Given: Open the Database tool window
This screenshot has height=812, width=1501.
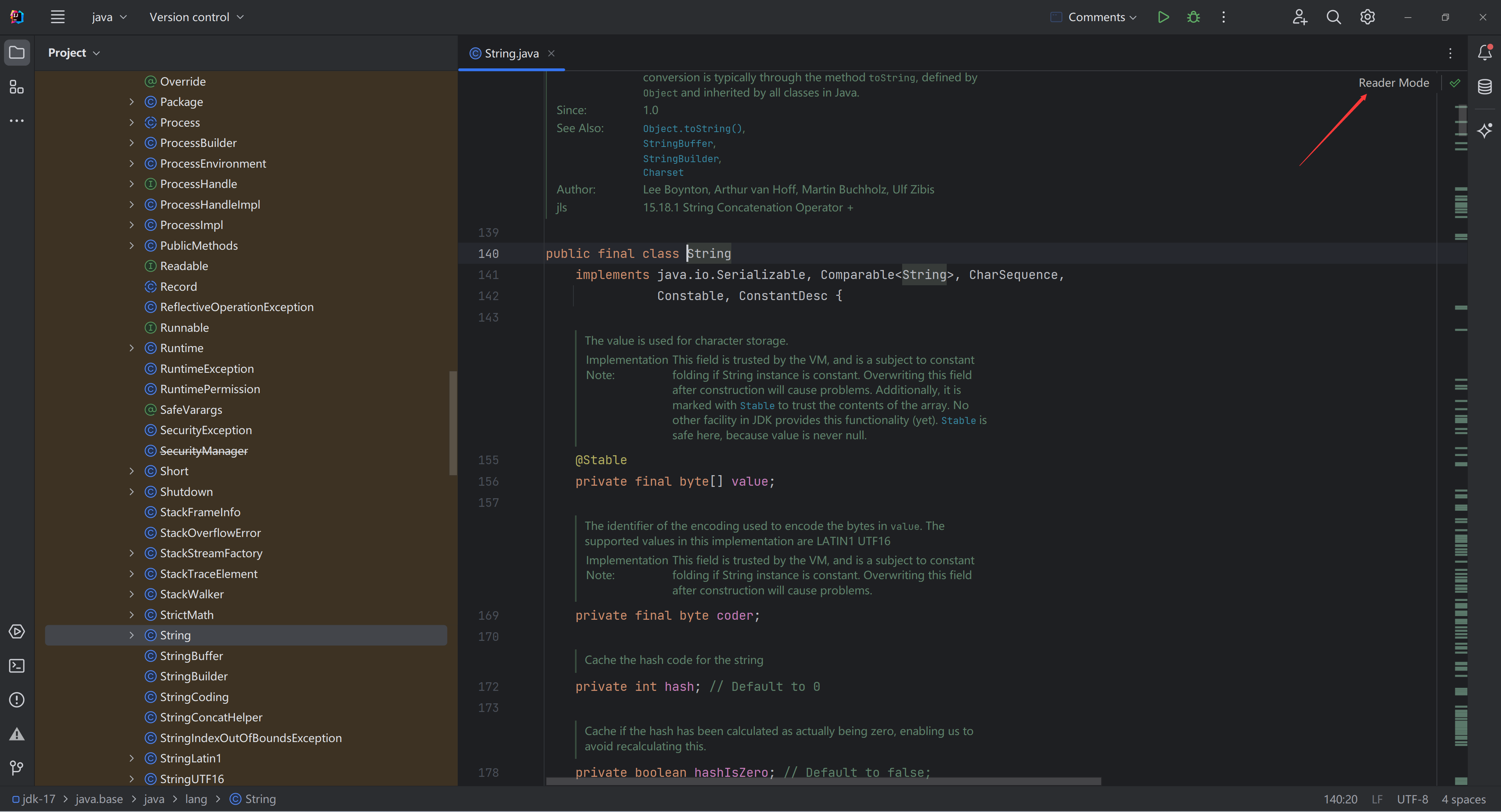Looking at the screenshot, I should [1485, 87].
